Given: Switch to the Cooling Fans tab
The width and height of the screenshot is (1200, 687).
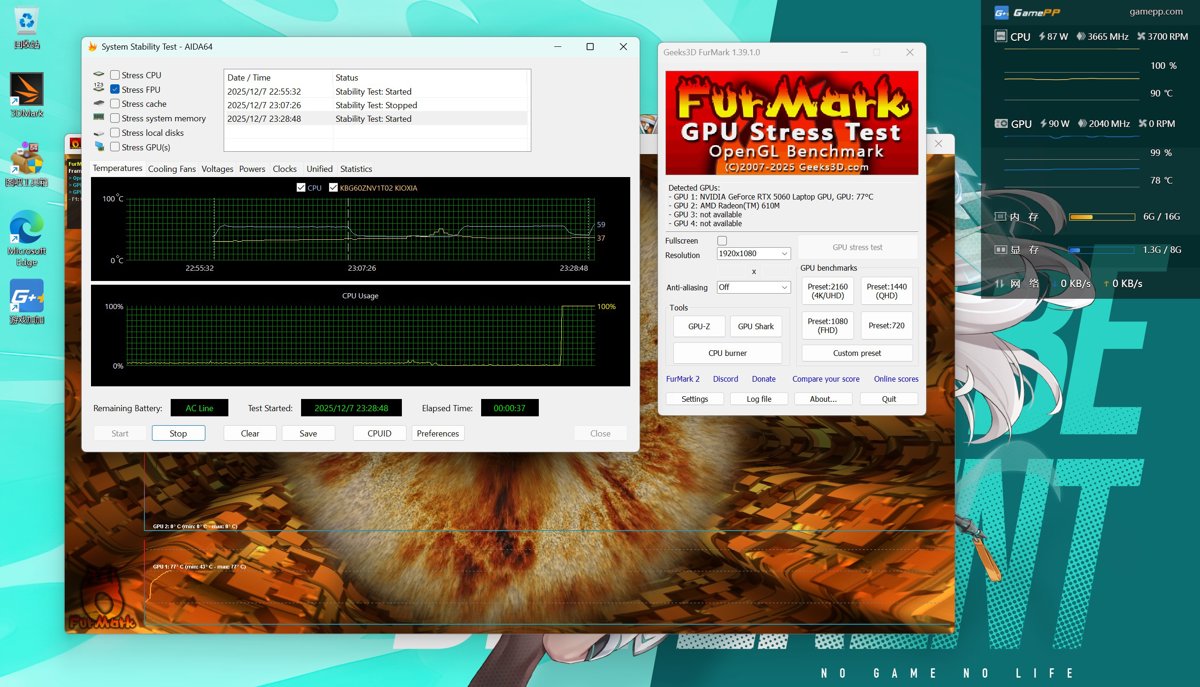Looking at the screenshot, I should tap(172, 169).
